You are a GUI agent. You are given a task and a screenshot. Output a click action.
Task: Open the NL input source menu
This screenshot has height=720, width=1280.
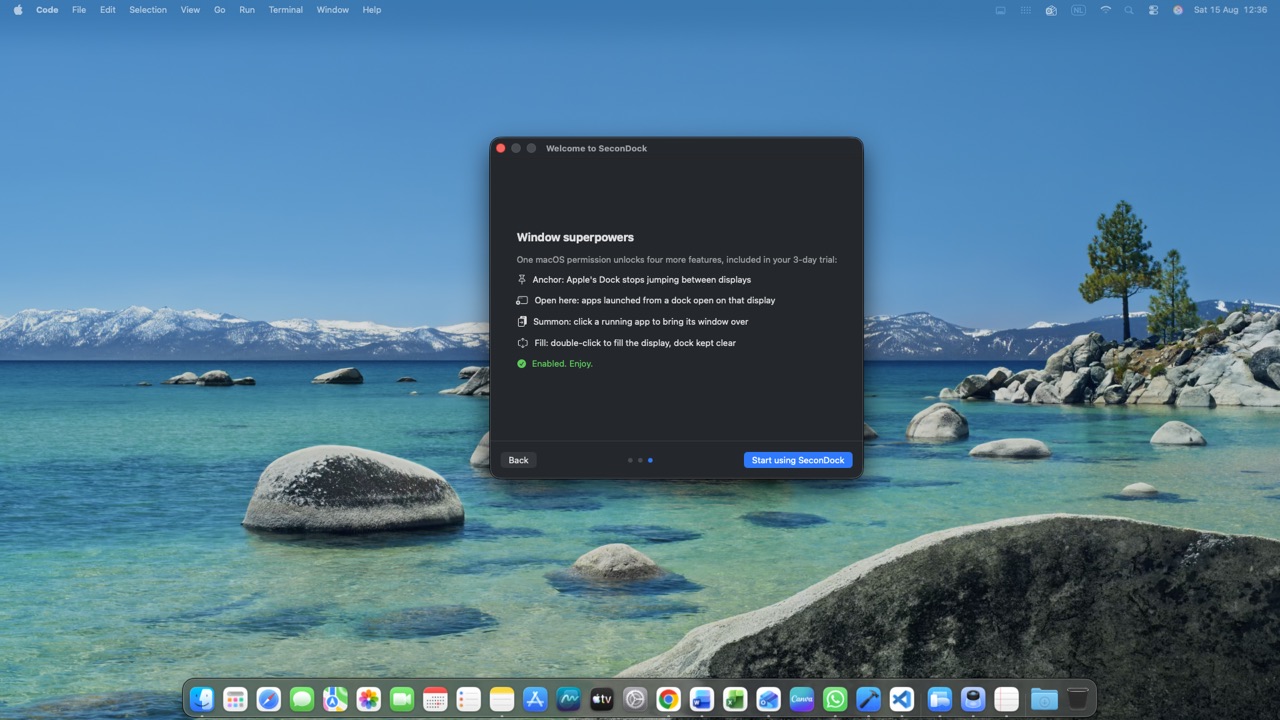click(x=1078, y=10)
